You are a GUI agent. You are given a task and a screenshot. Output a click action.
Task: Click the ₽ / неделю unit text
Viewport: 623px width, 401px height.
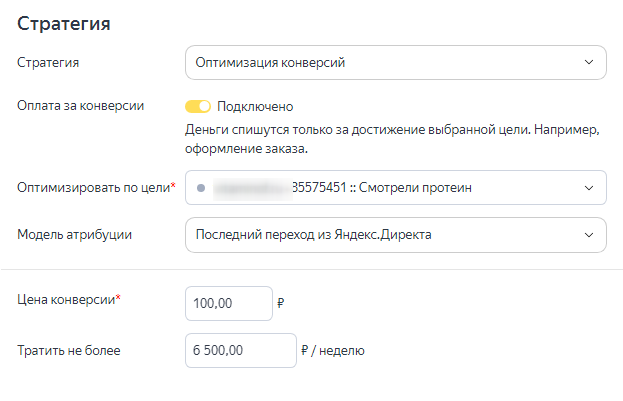pyautogui.click(x=333, y=351)
